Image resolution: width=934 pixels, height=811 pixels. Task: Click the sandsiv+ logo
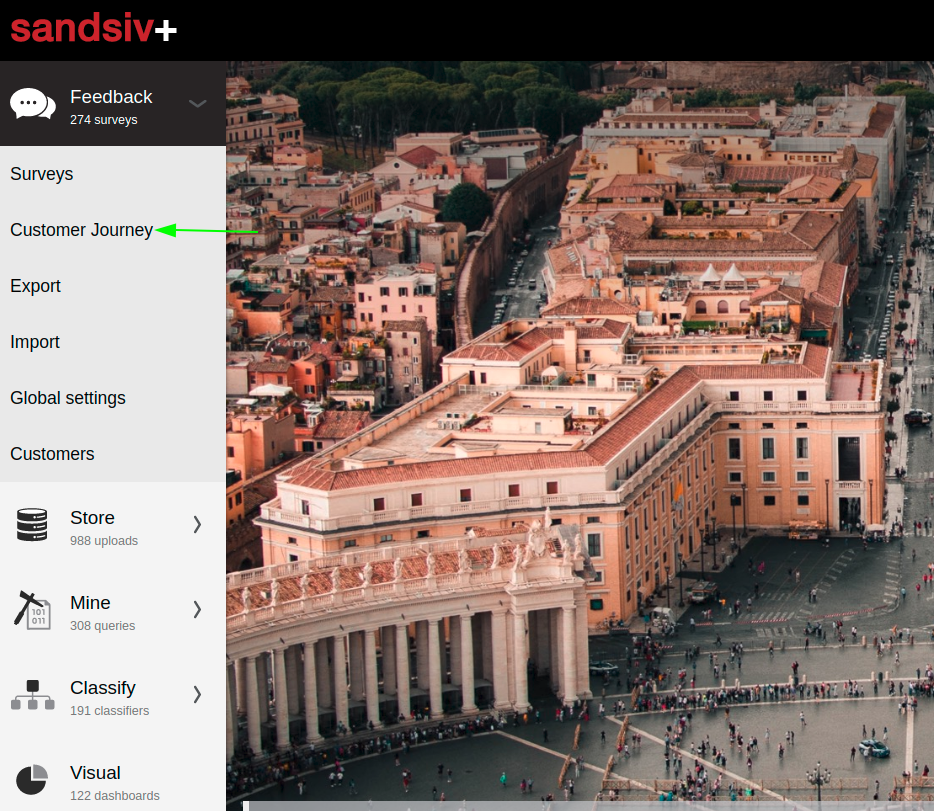(94, 28)
